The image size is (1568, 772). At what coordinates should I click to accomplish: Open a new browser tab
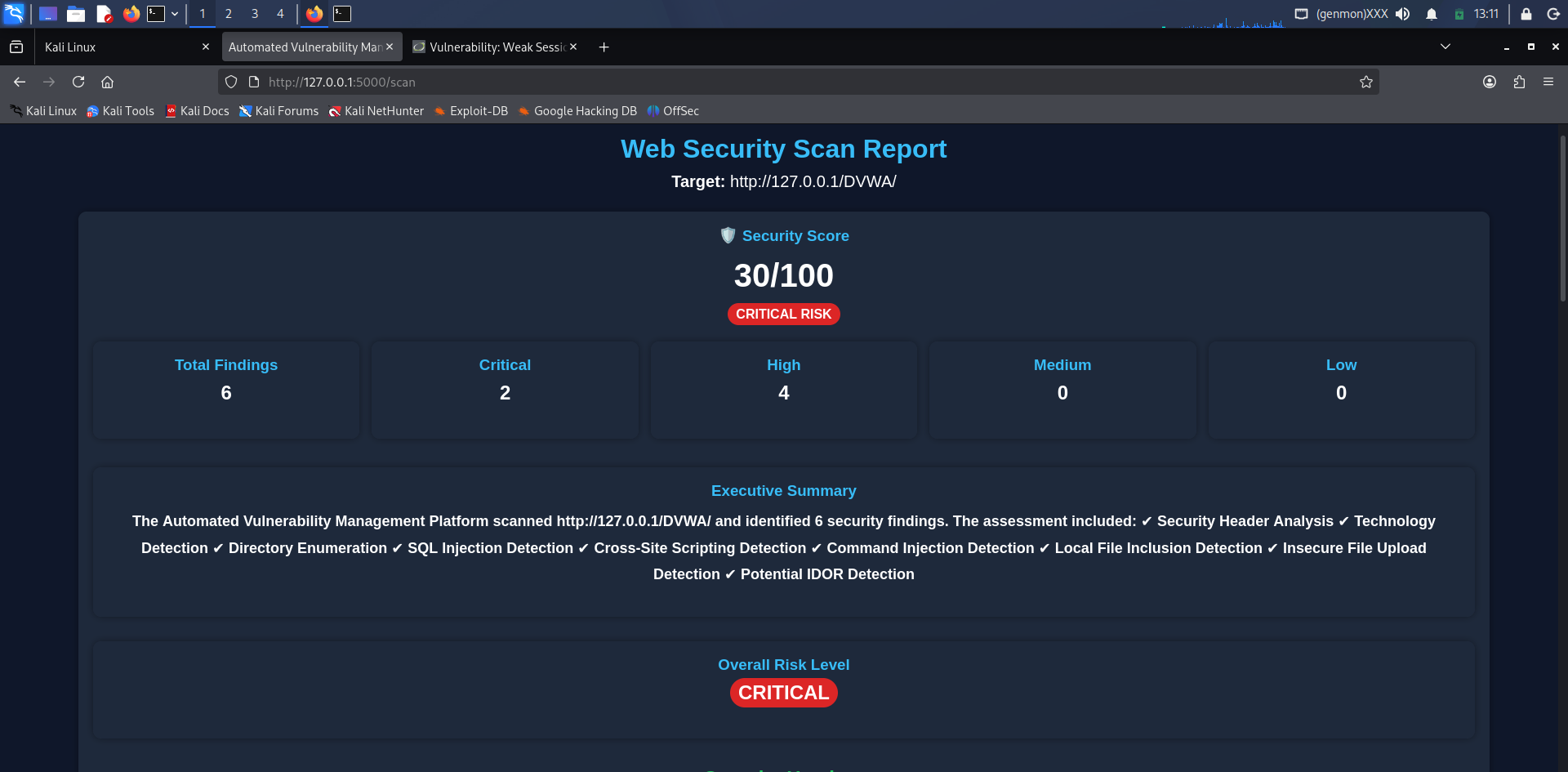click(x=604, y=47)
